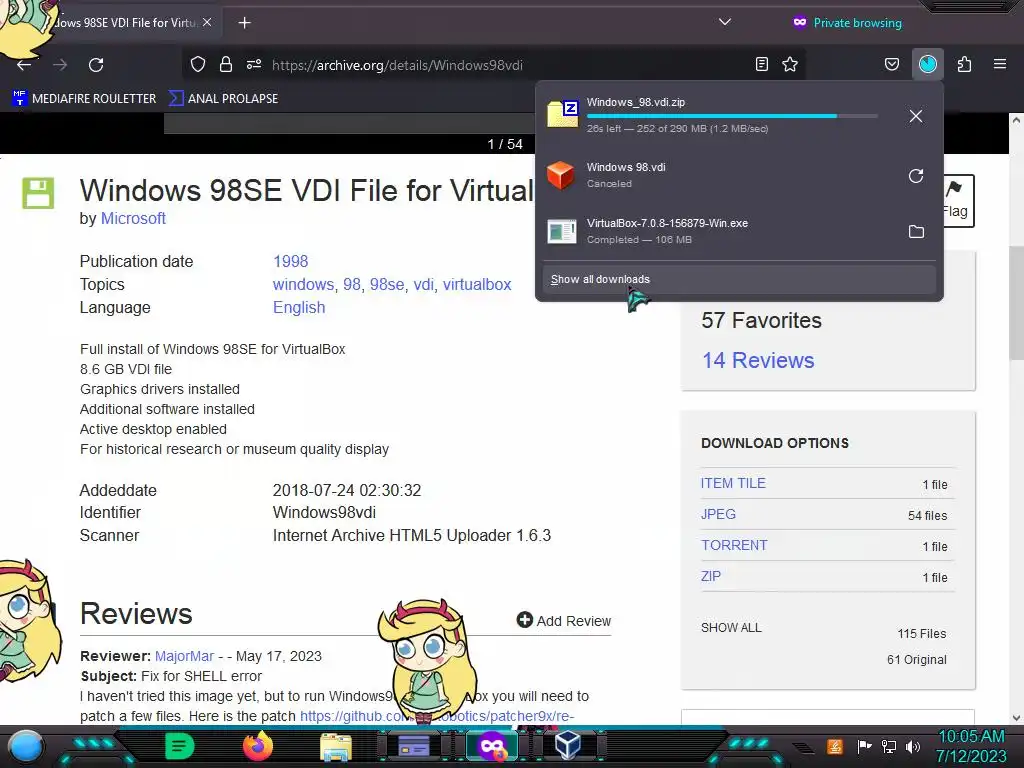
Task: Click the page vertical scrollbar
Action: point(1016,303)
